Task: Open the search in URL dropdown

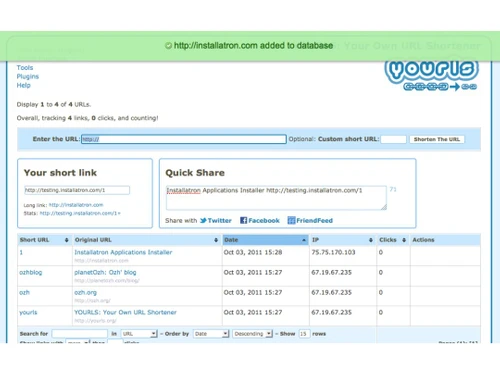Action: click(139, 334)
